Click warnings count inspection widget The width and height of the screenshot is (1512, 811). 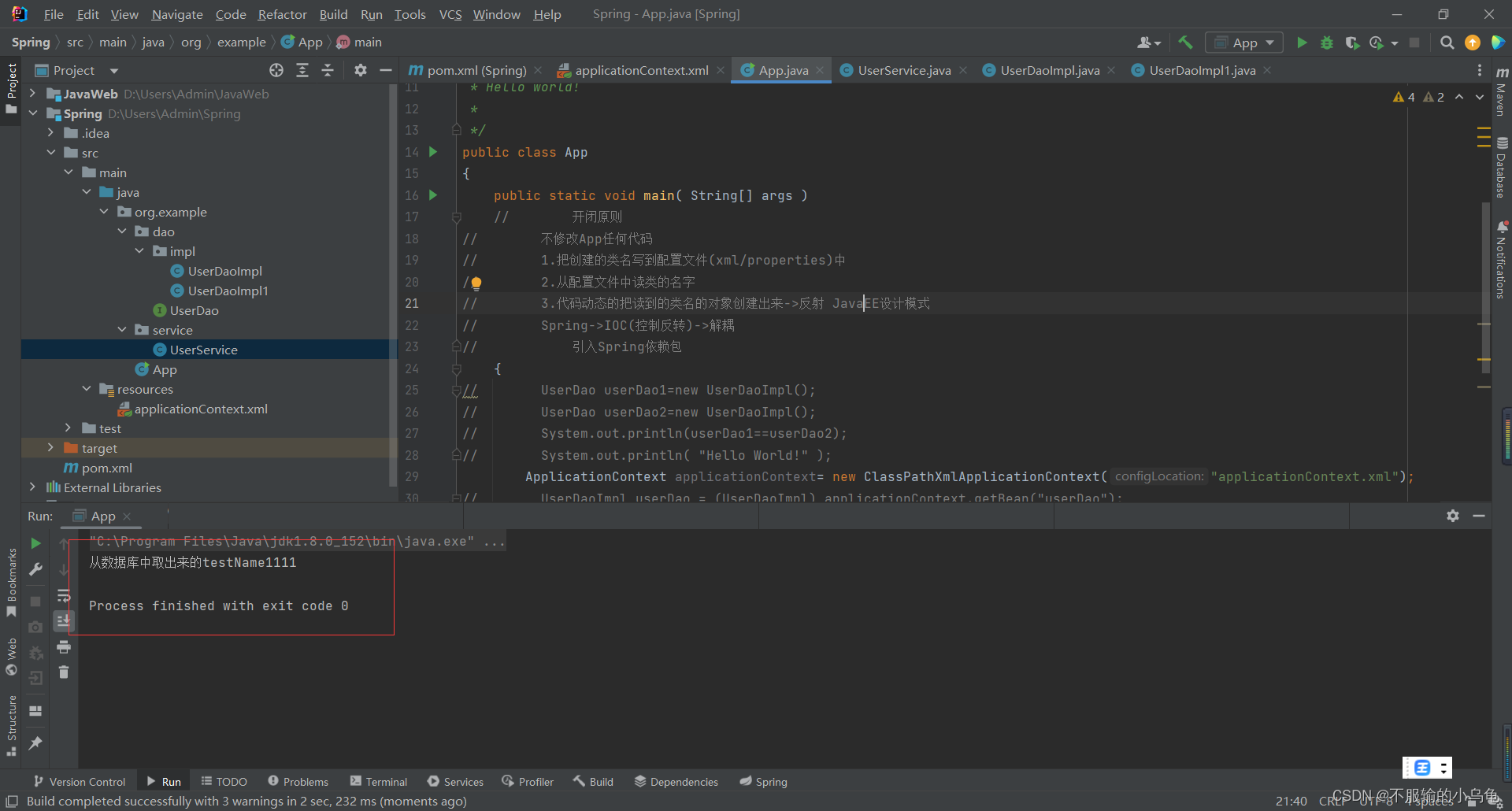1418,97
